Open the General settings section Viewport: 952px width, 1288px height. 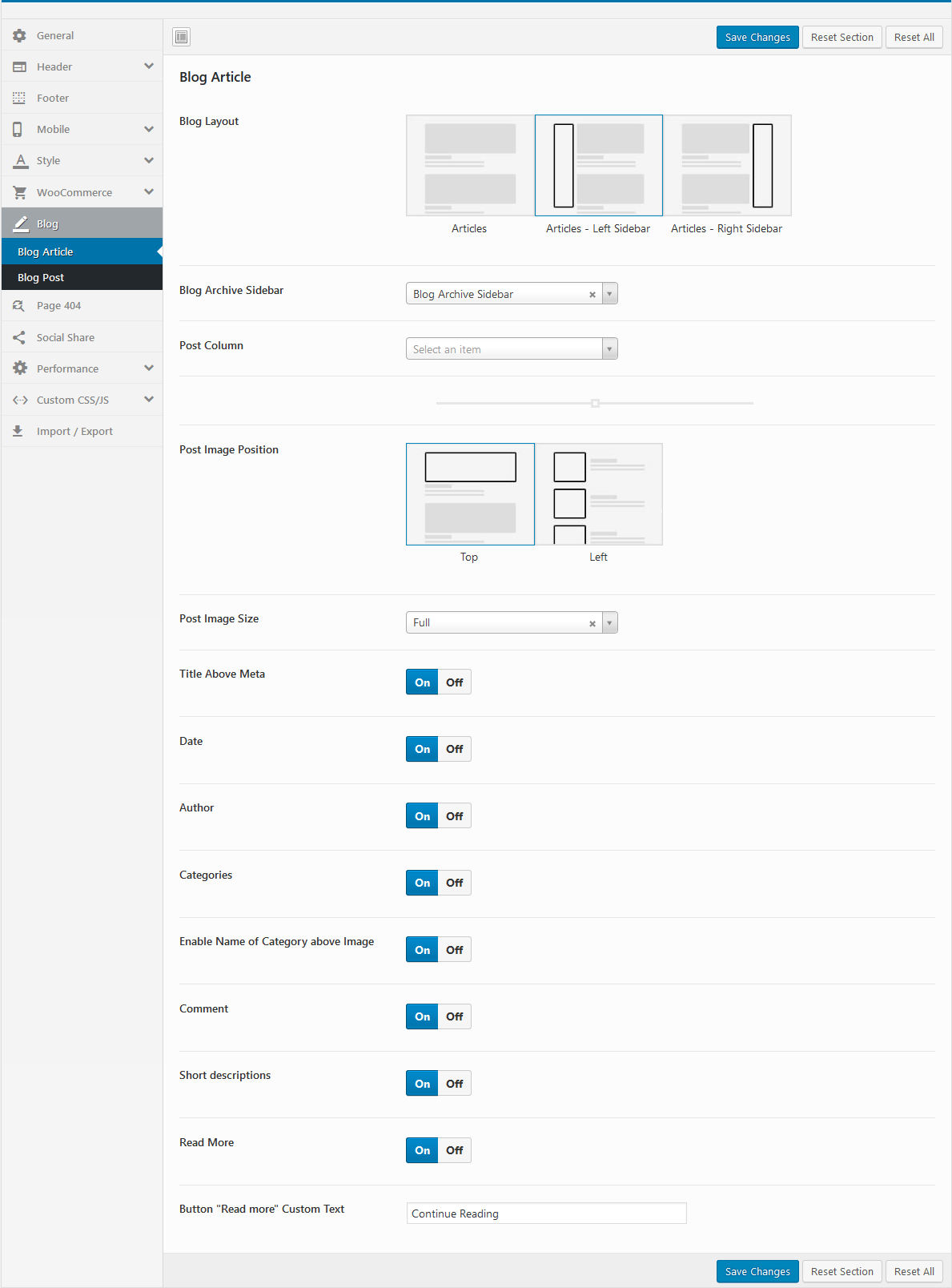[82, 35]
